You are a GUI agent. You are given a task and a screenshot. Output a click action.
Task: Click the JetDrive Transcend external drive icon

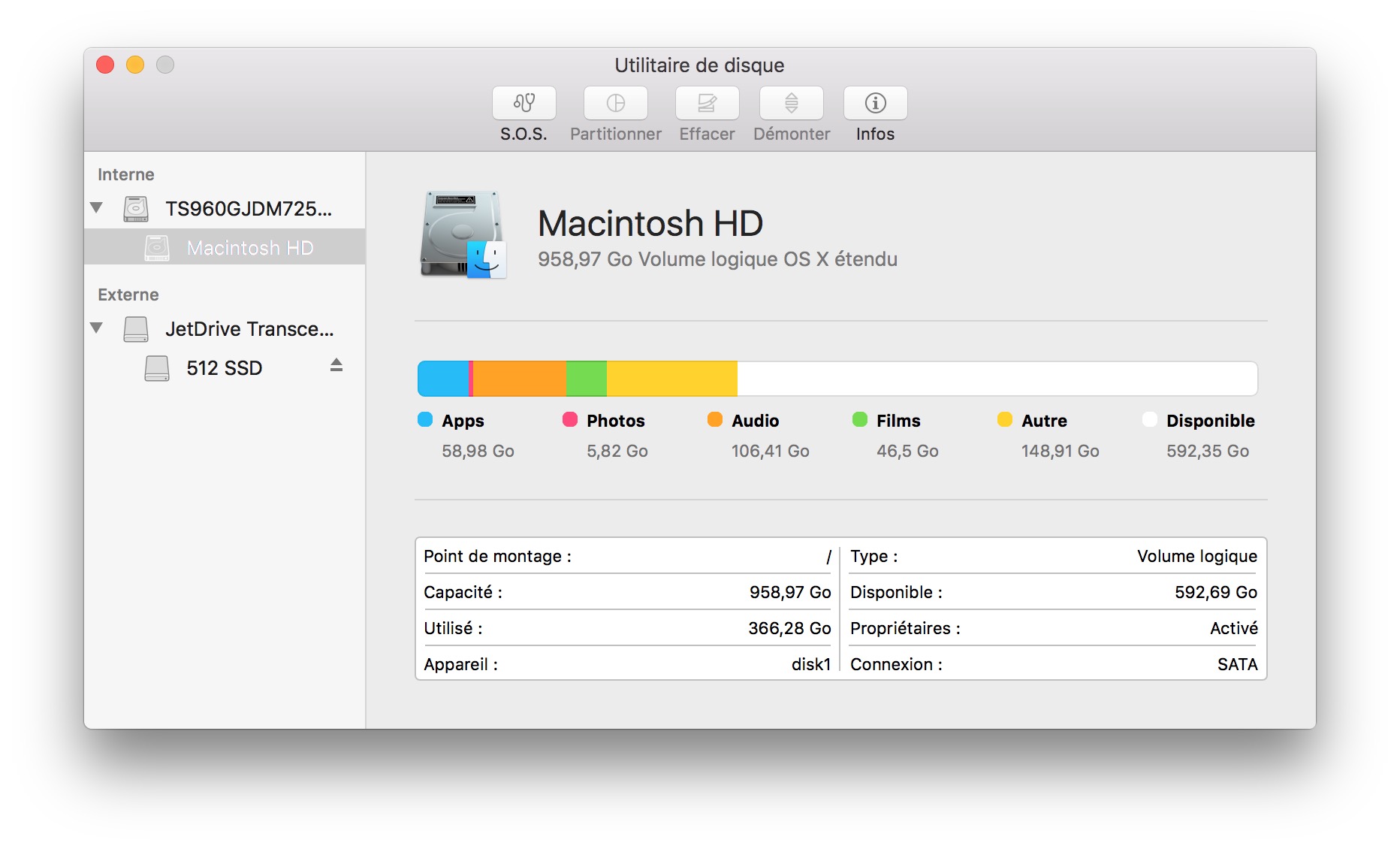coord(136,329)
